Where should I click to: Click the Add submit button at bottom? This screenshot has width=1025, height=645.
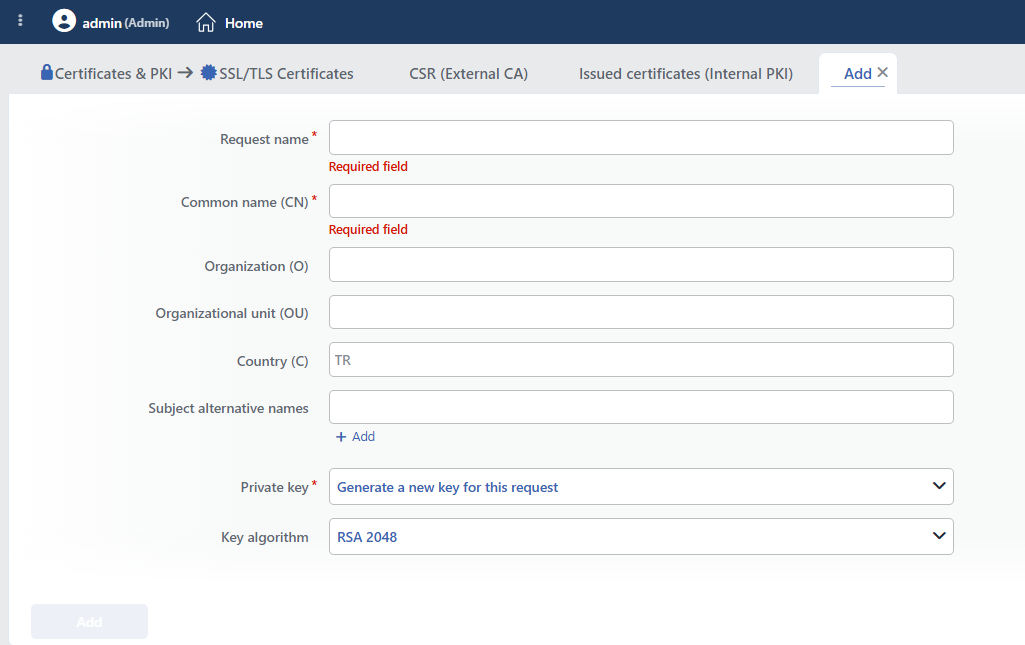click(x=90, y=621)
